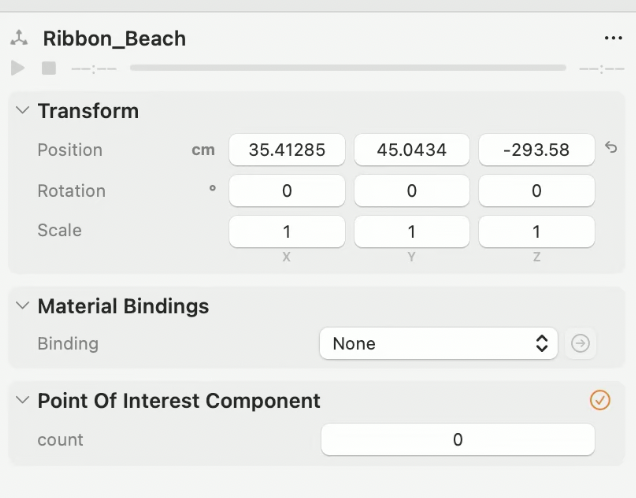Click the Ribbon_Beach entity name
Image resolution: width=636 pixels, height=498 pixels.
point(114,39)
